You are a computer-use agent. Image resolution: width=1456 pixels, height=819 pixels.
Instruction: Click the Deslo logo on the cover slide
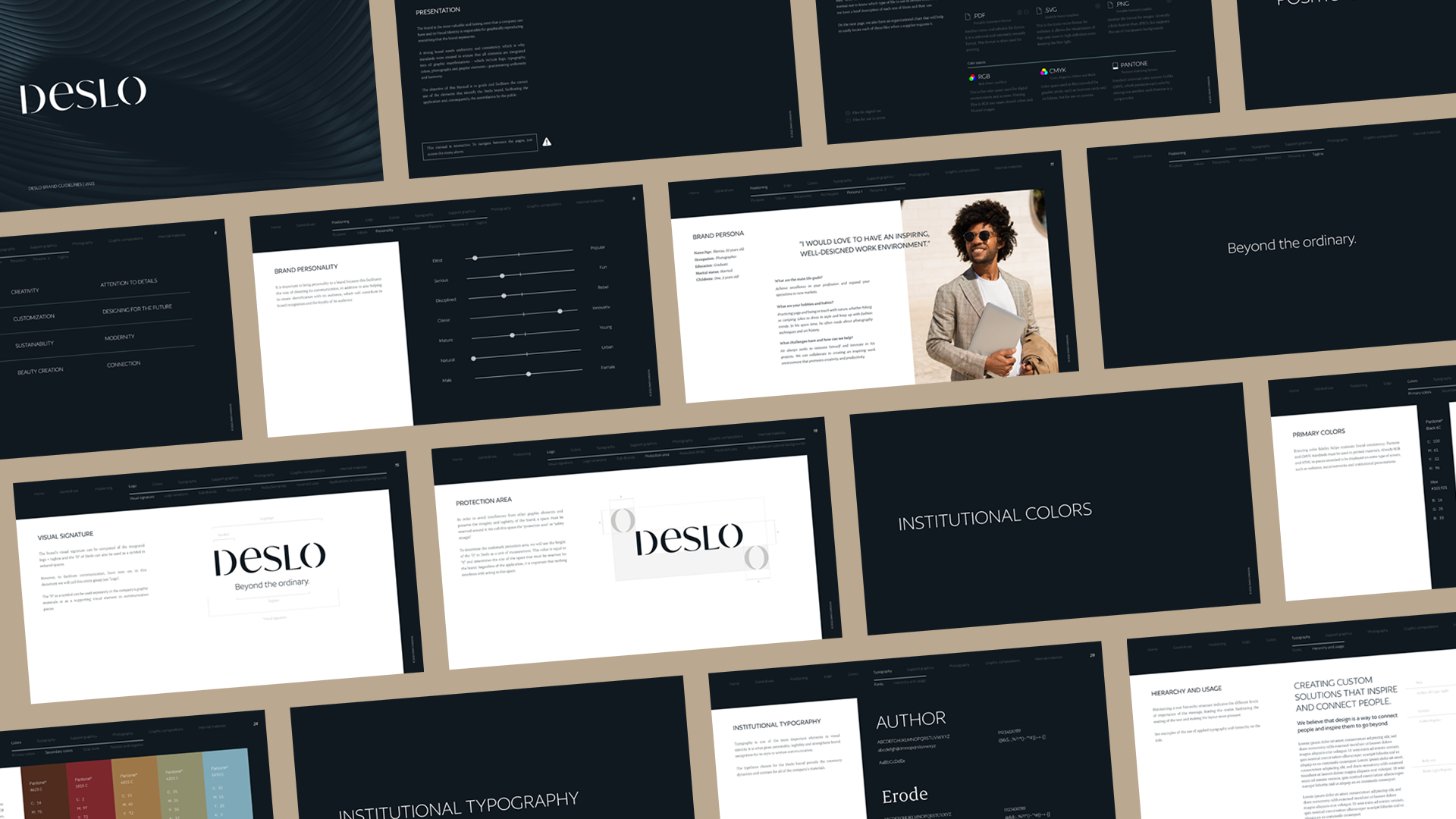pyautogui.click(x=83, y=96)
